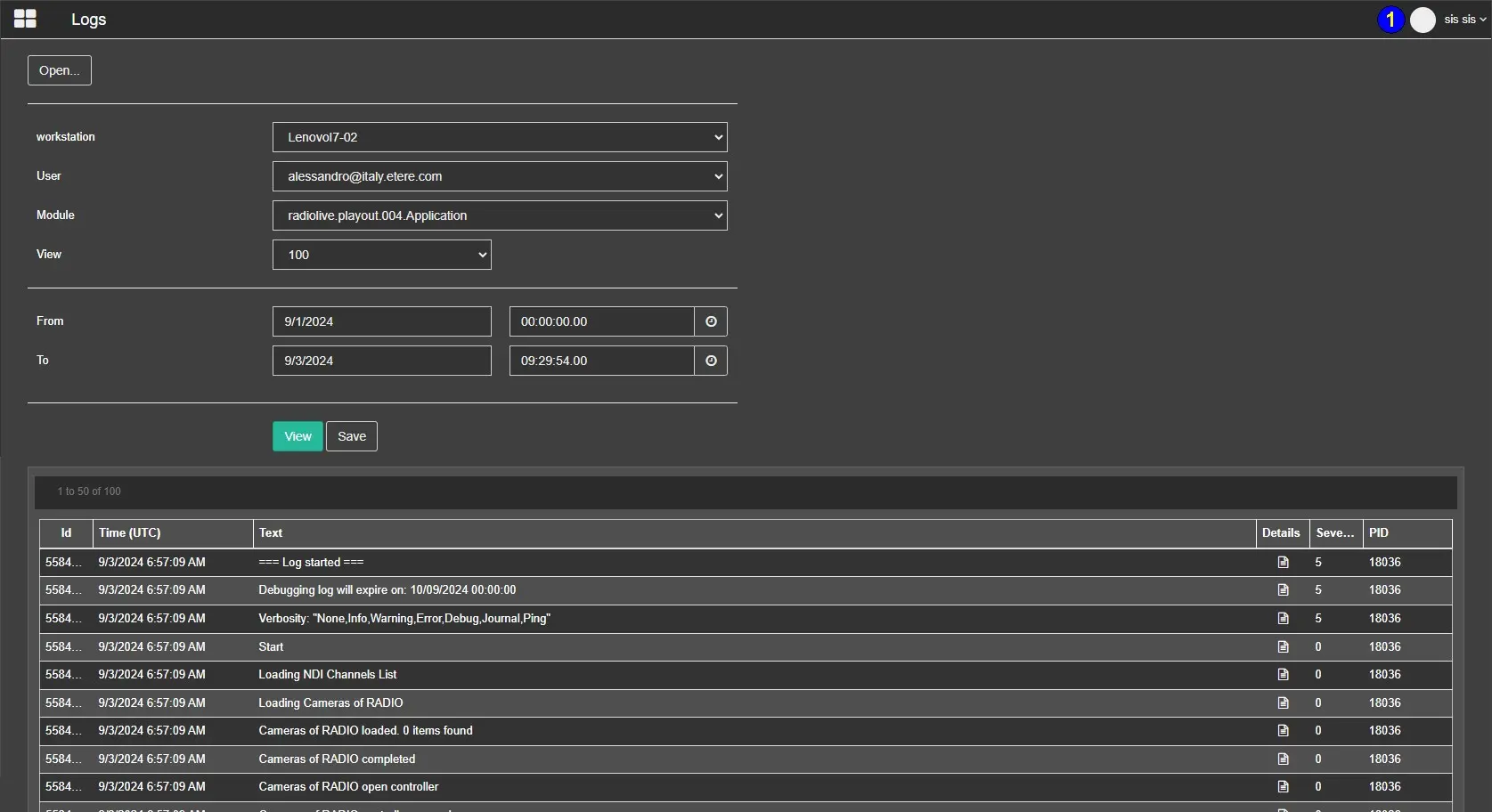This screenshot has height=812, width=1492.
Task: Sort by Time (UTC) column header
Action: (x=130, y=533)
